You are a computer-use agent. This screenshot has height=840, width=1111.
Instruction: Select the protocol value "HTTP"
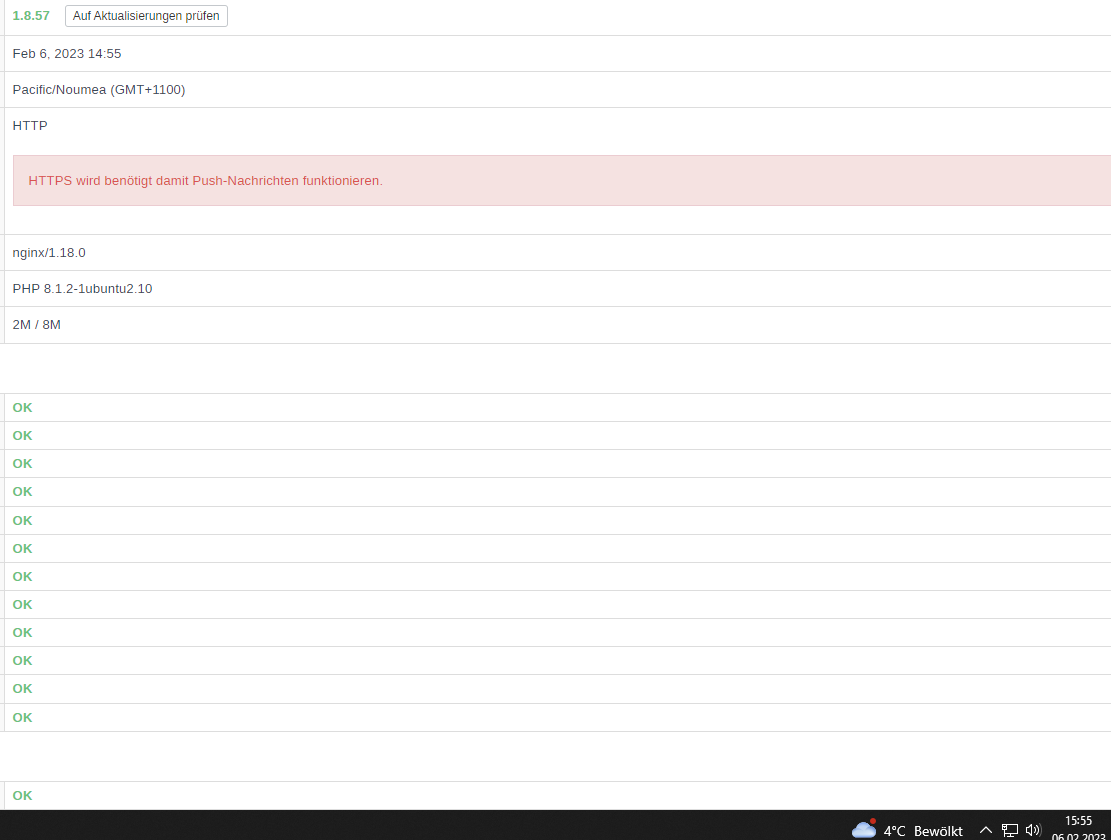[x=30, y=125]
